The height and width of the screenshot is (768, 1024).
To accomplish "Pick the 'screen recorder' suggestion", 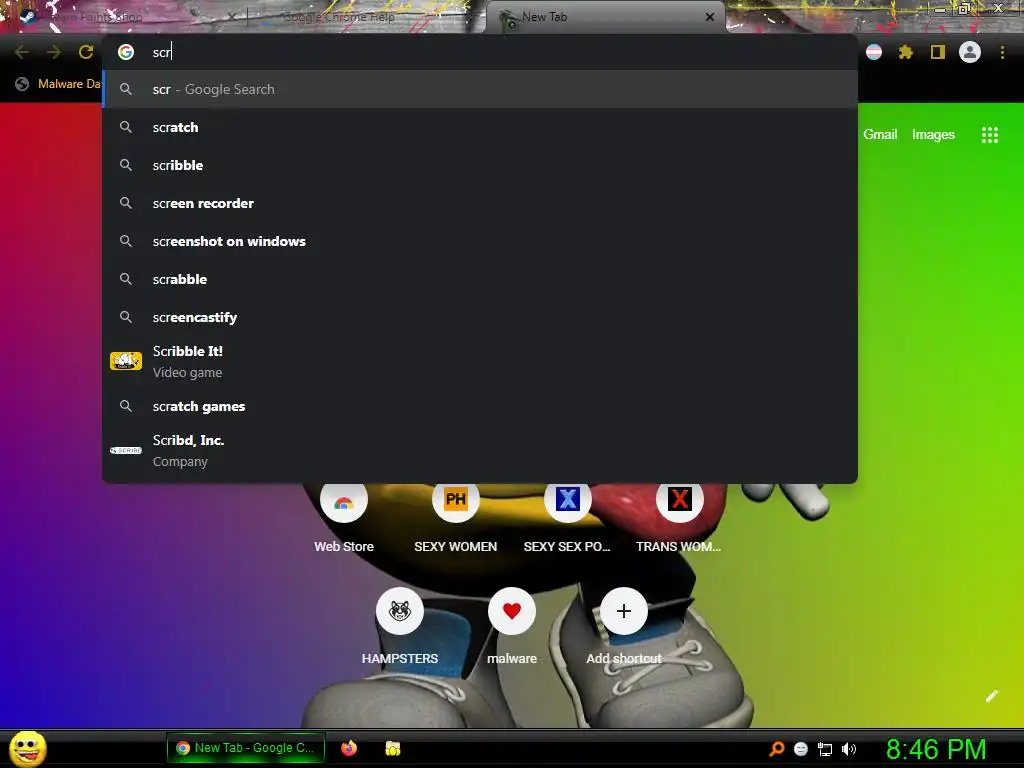I will pyautogui.click(x=480, y=203).
